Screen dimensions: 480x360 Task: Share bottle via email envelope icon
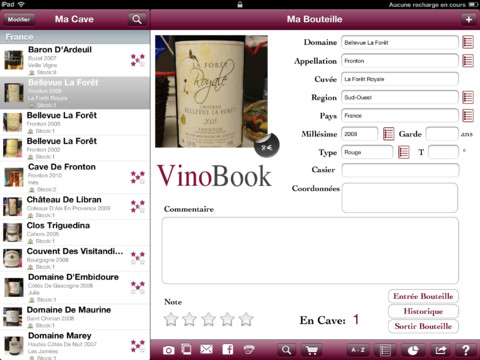pyautogui.click(x=207, y=349)
